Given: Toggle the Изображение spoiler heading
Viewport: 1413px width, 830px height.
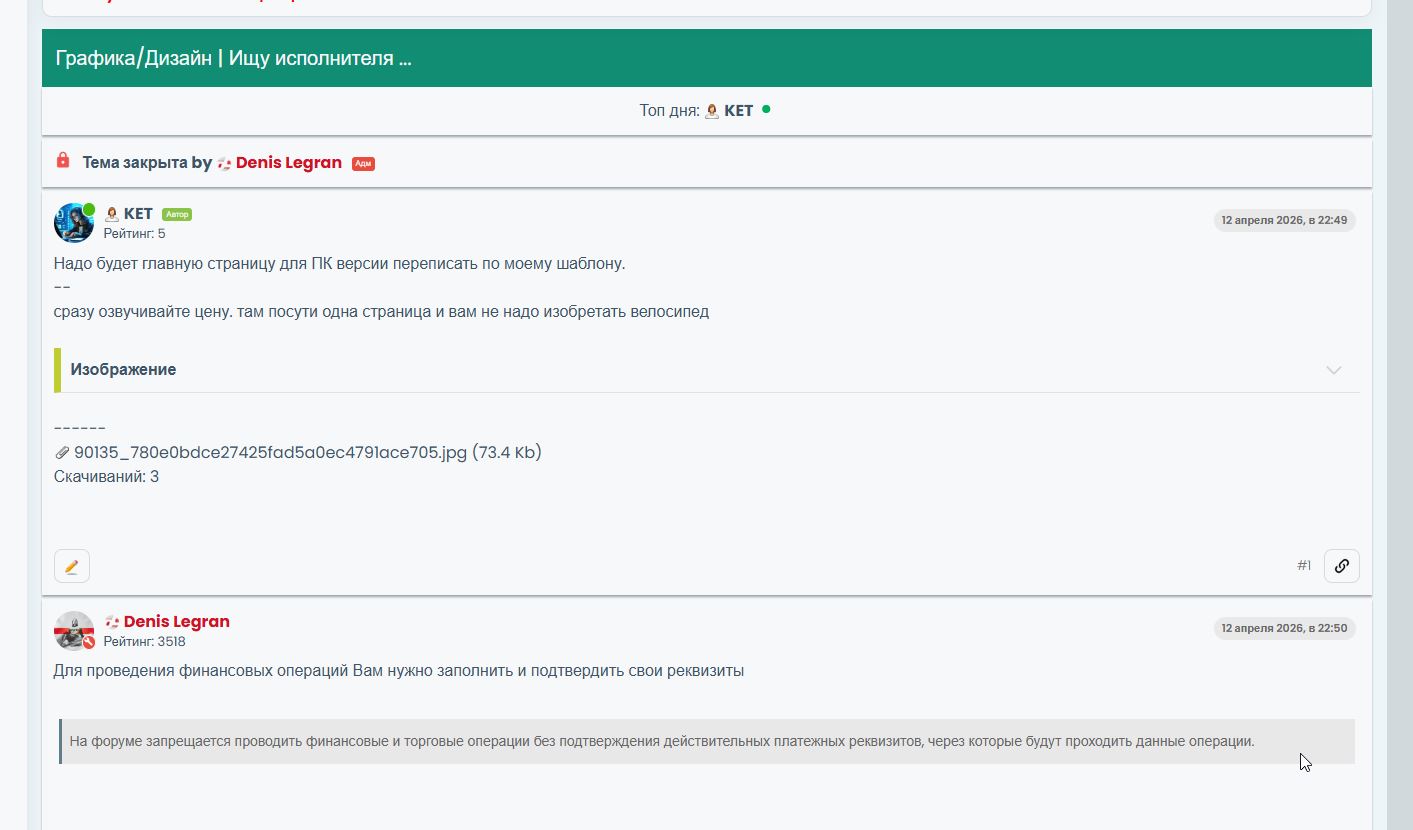Looking at the screenshot, I should pos(123,370).
